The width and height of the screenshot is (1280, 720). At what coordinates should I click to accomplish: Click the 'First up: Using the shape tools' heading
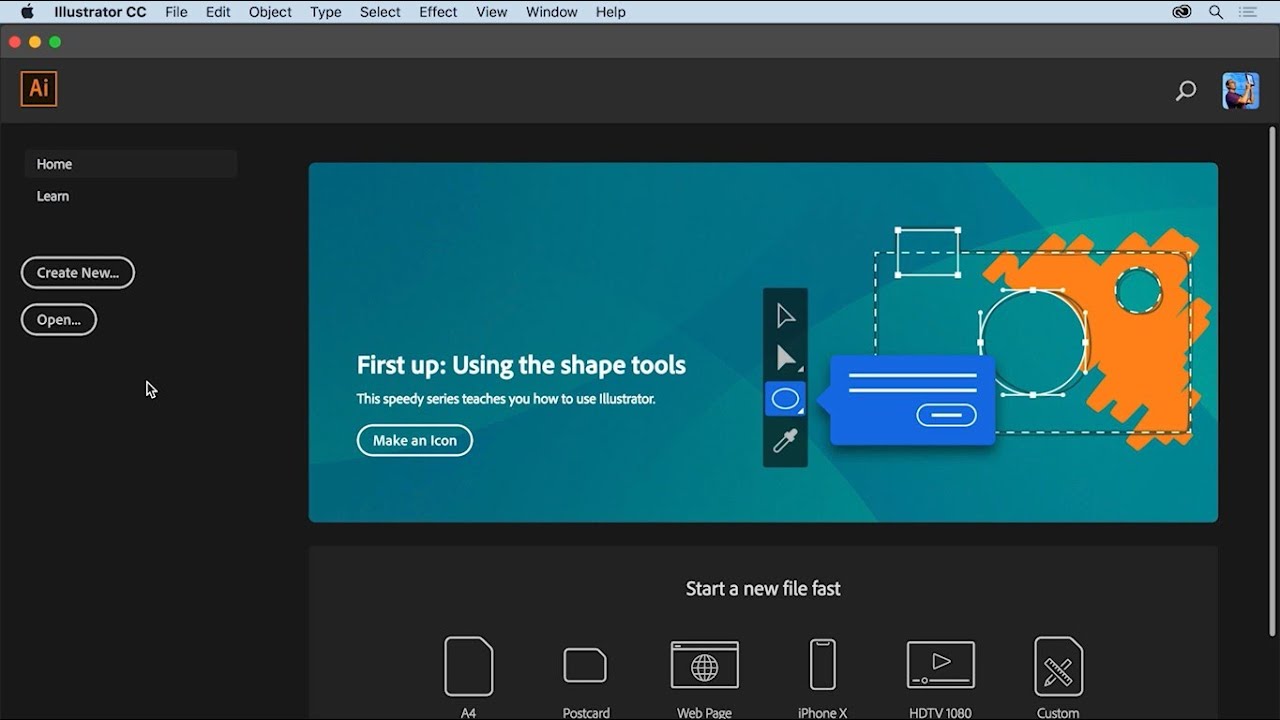521,365
